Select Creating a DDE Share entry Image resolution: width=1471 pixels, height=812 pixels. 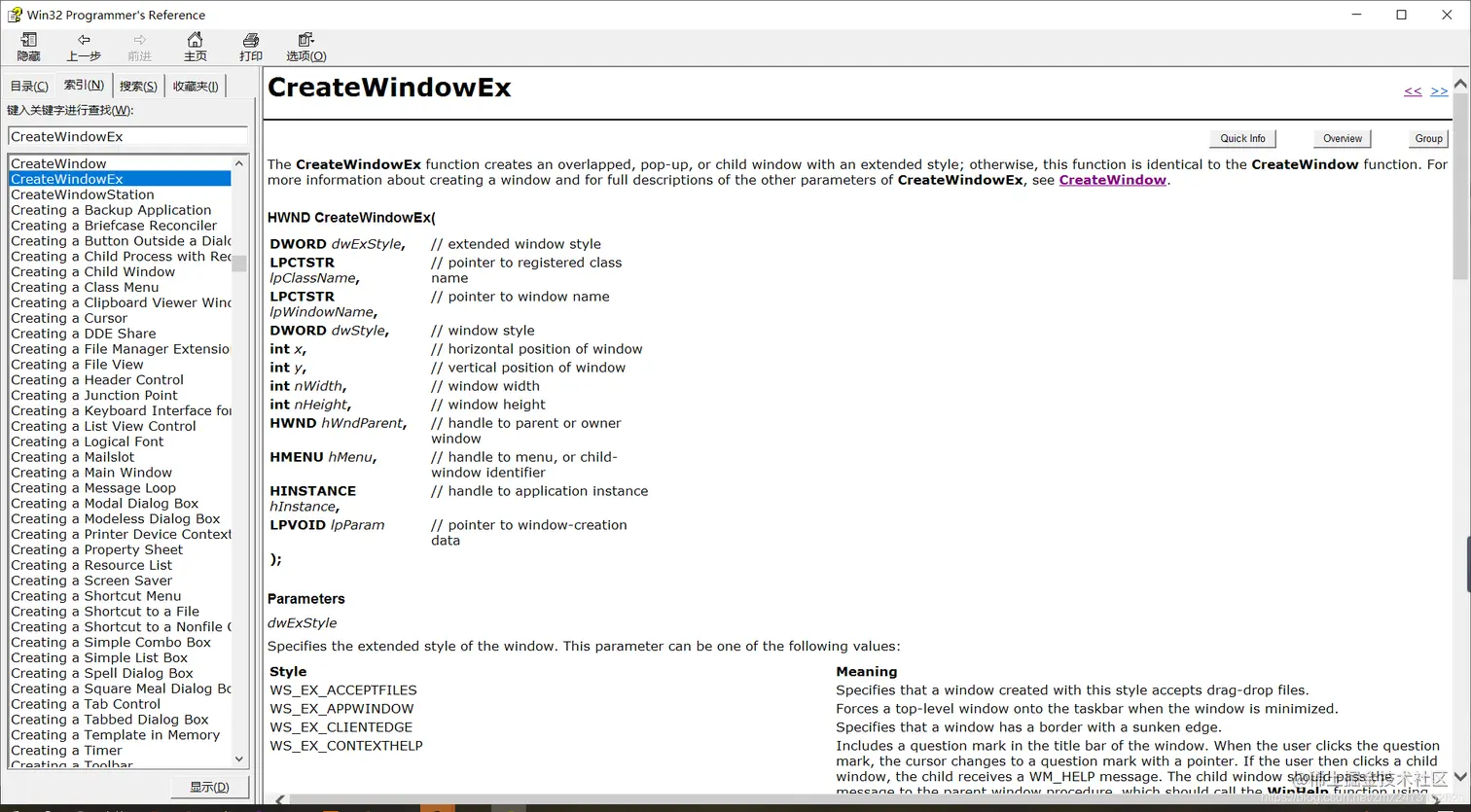pyautogui.click(x=120, y=334)
